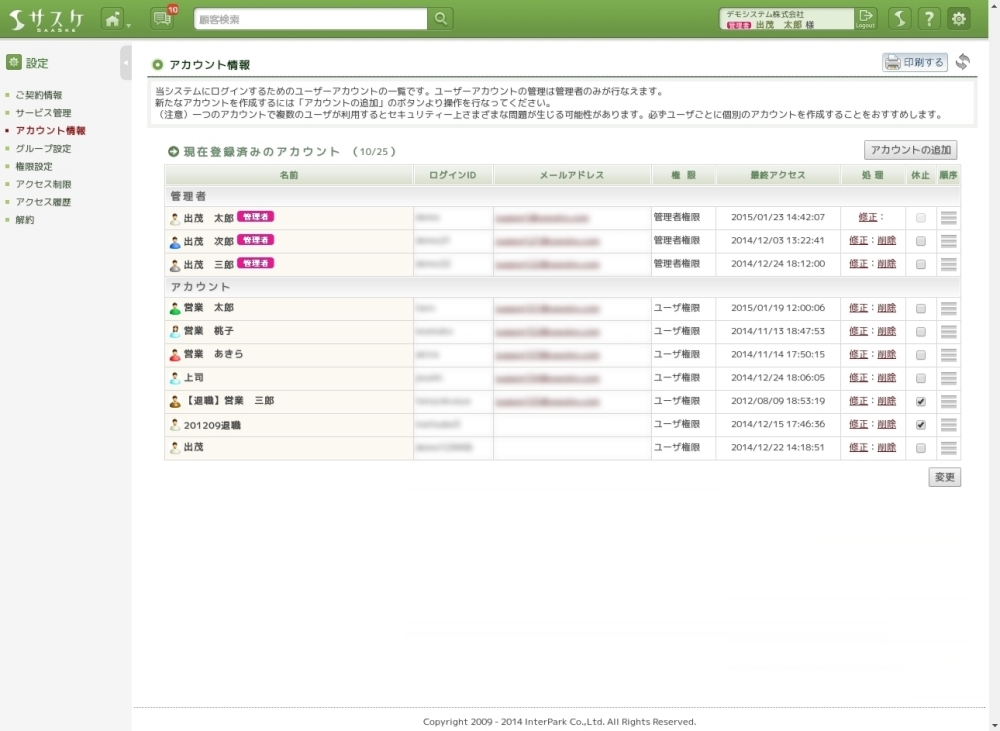Screen dimensions: 1000x731
Task: Select アクセス履歴 from the sidebar
Action: pos(43,202)
